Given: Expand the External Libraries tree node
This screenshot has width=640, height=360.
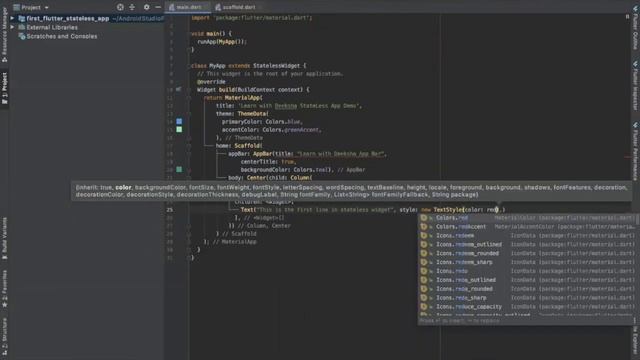Looking at the screenshot, I should [12, 27].
